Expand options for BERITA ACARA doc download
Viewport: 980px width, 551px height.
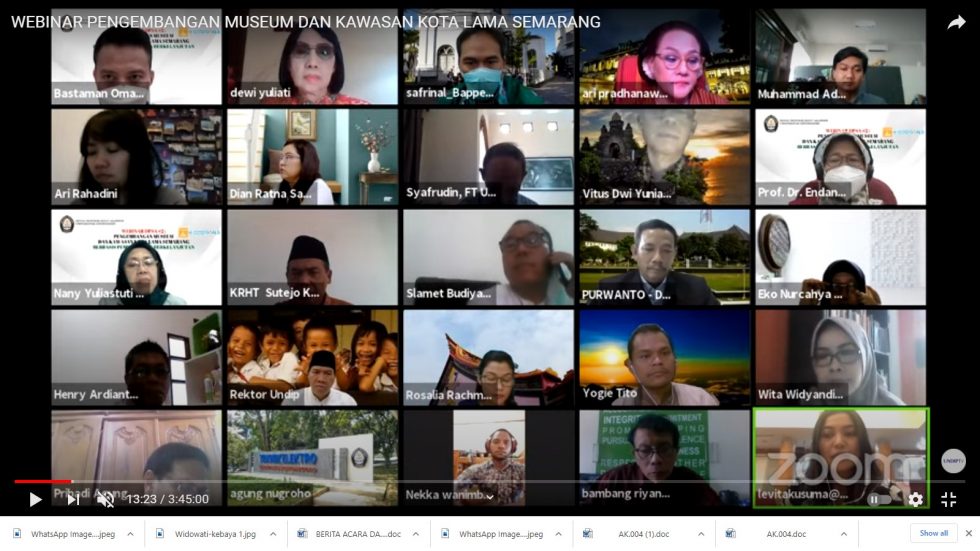point(415,534)
